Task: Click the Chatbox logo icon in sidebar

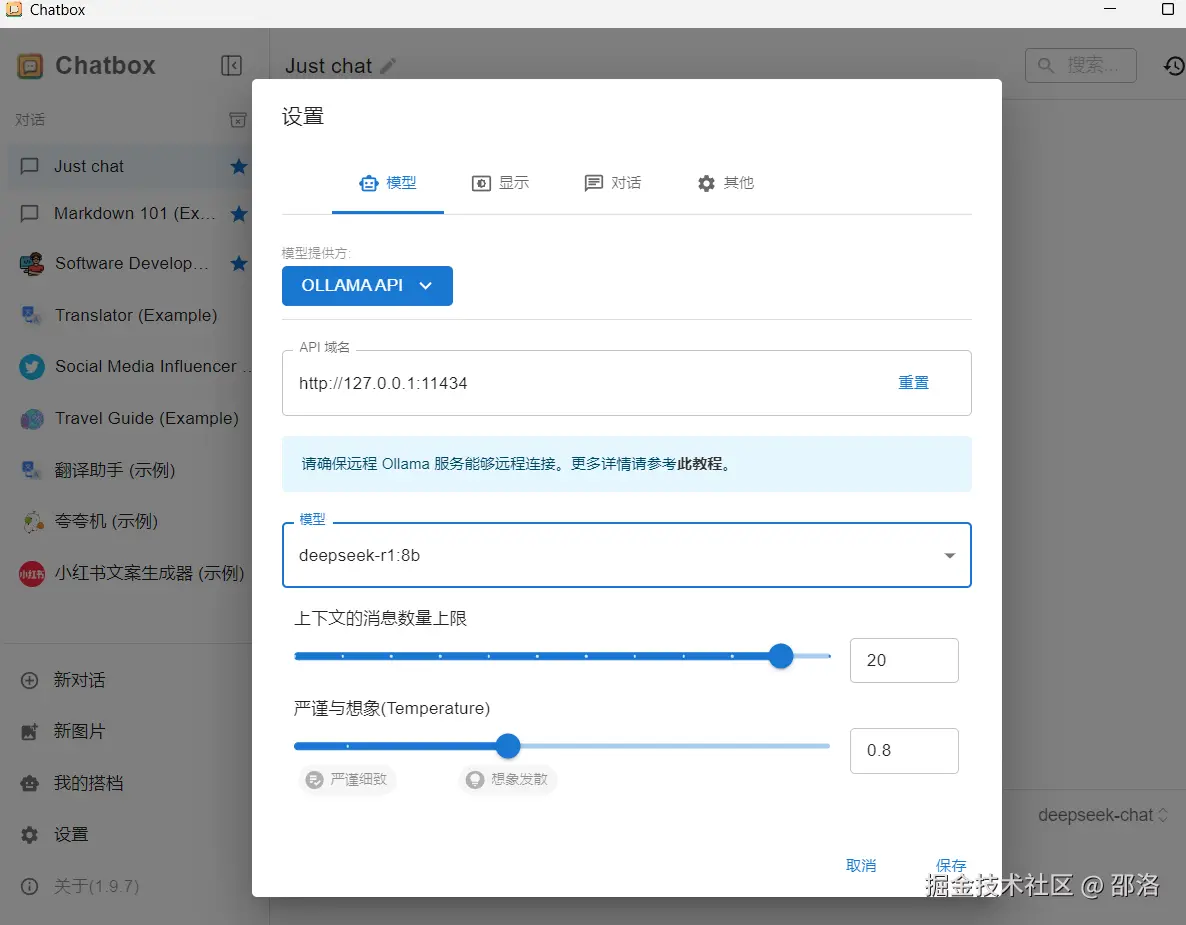Action: [x=30, y=66]
